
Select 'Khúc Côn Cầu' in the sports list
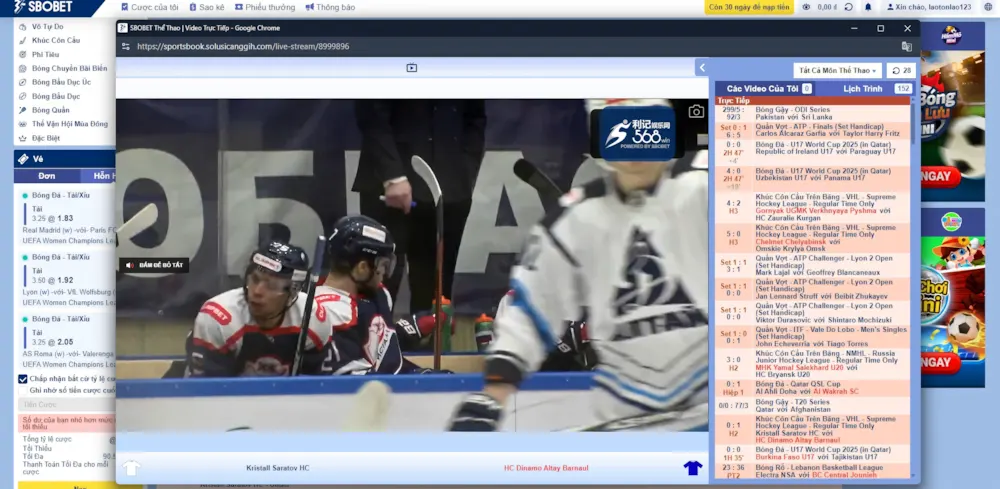[x=54, y=40]
